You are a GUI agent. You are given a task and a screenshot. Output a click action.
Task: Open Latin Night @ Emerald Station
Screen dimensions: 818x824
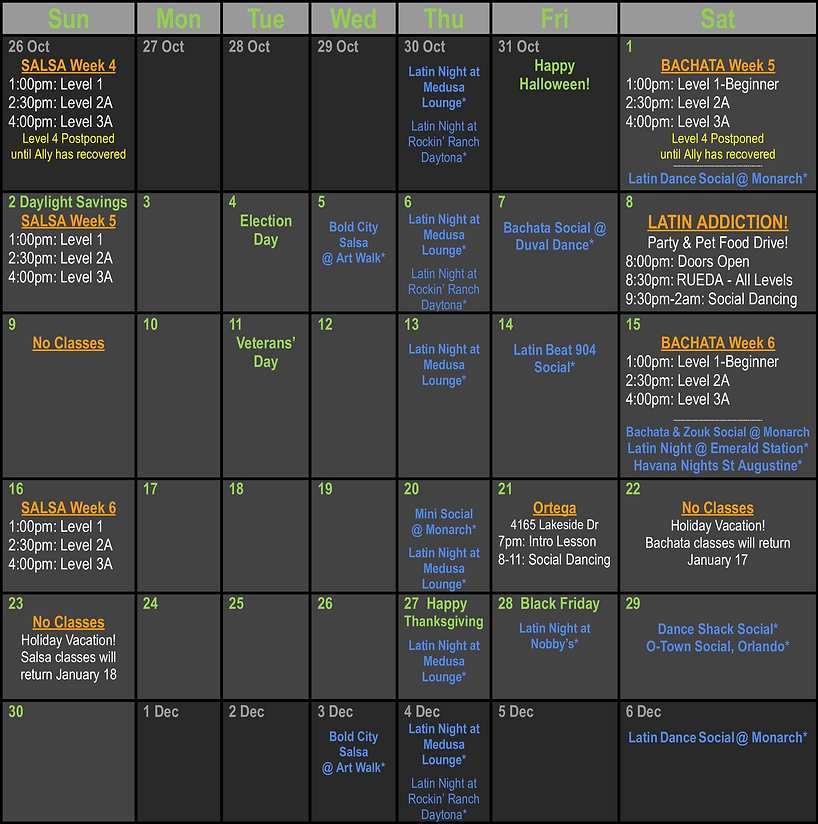coord(717,449)
